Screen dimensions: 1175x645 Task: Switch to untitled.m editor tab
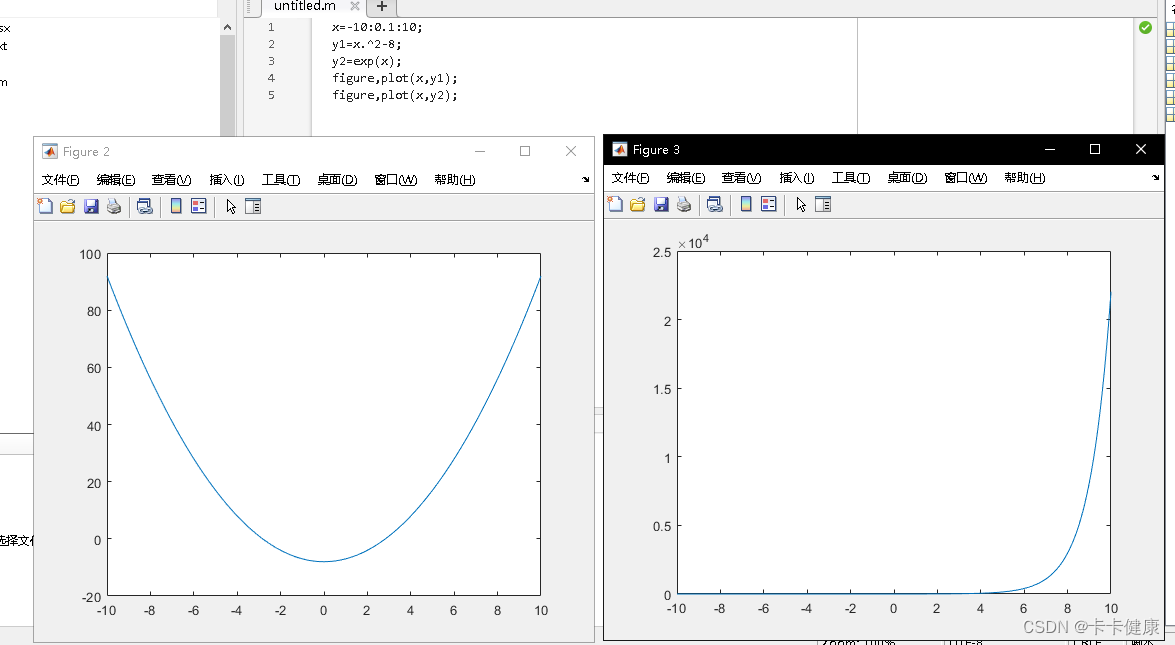(304, 6)
